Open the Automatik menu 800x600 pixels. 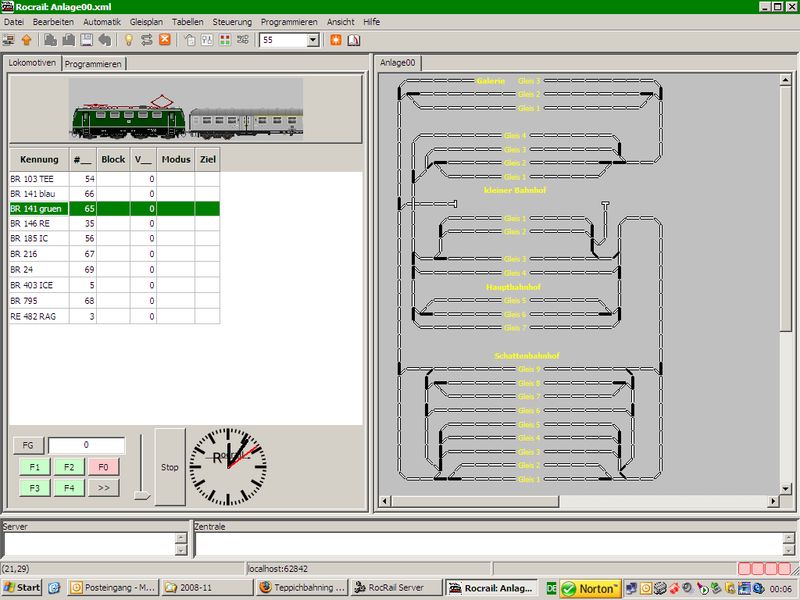pyautogui.click(x=102, y=22)
